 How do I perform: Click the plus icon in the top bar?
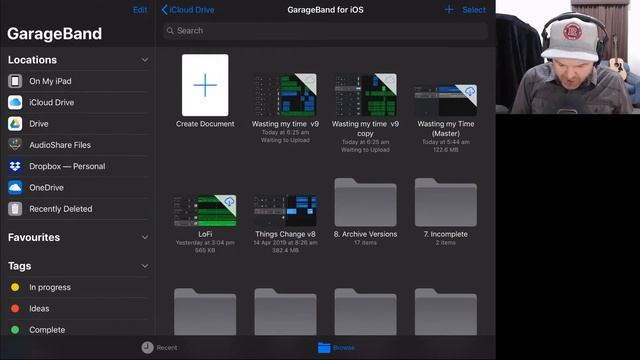point(449,9)
